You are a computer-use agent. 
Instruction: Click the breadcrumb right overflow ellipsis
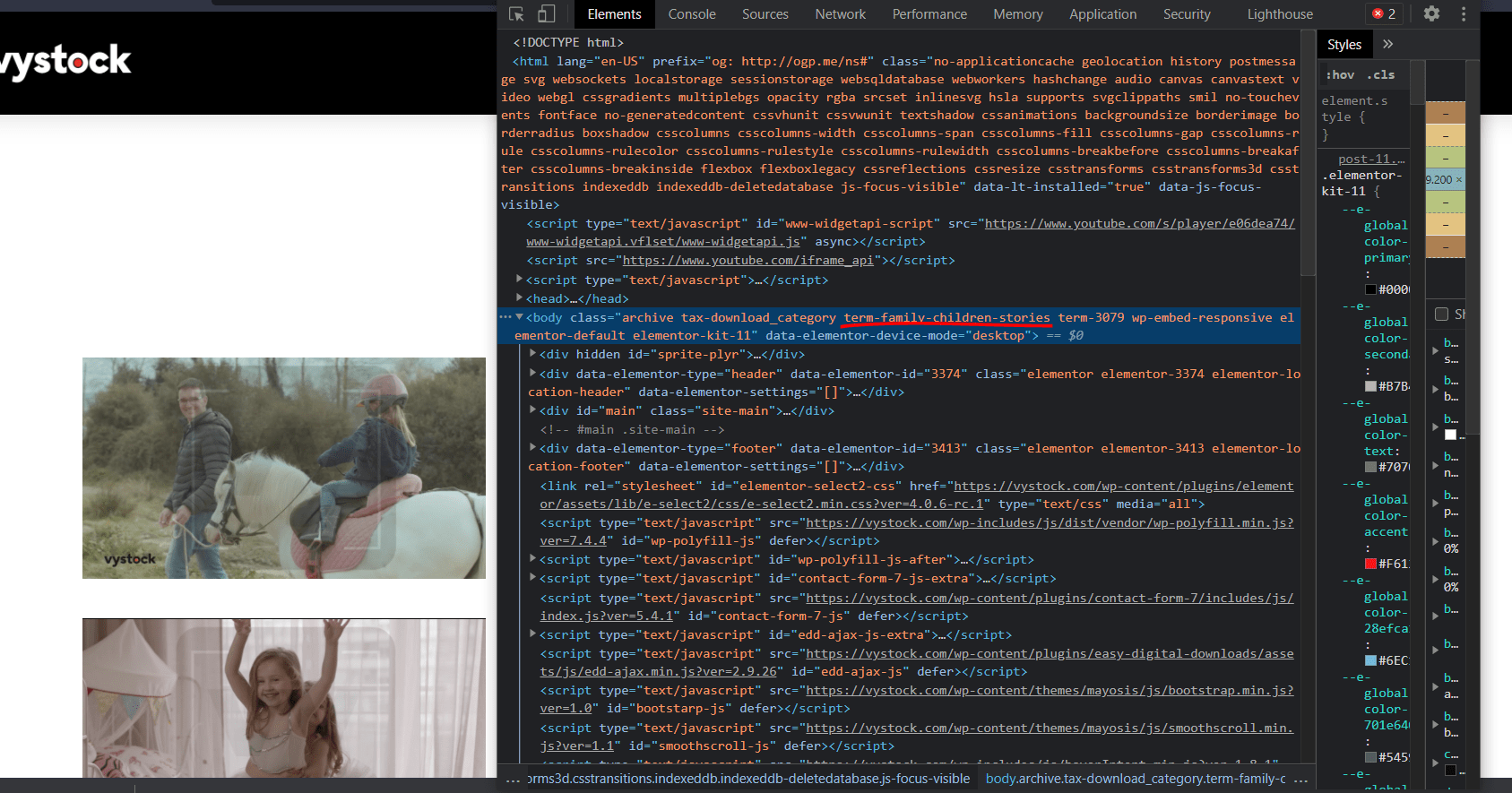[x=1301, y=780]
